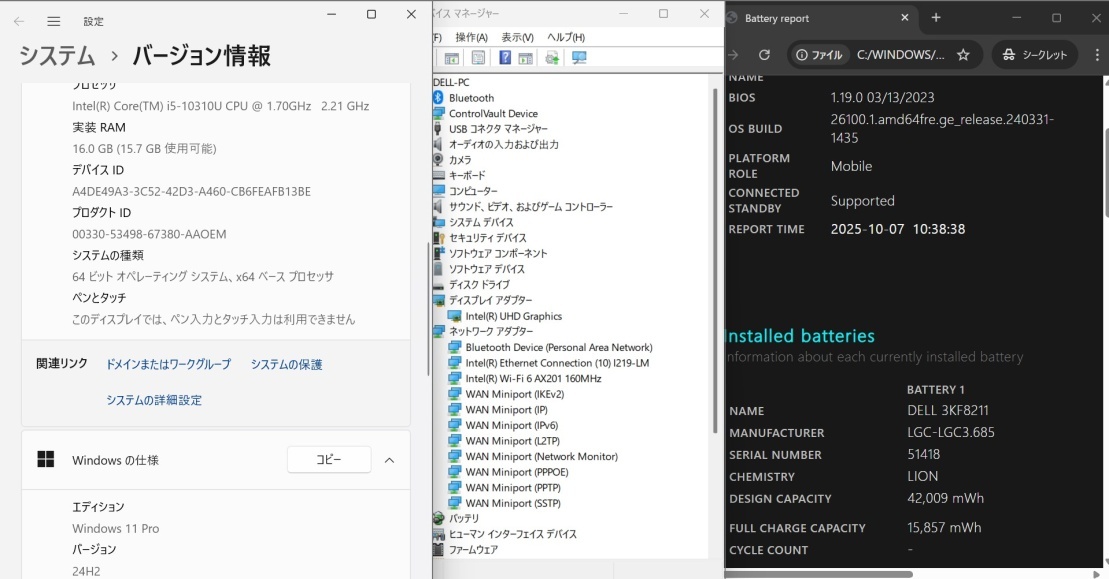Select the ソフトウェア コンポーネント tree item
Image resolution: width=1109 pixels, height=579 pixels.
pos(498,253)
